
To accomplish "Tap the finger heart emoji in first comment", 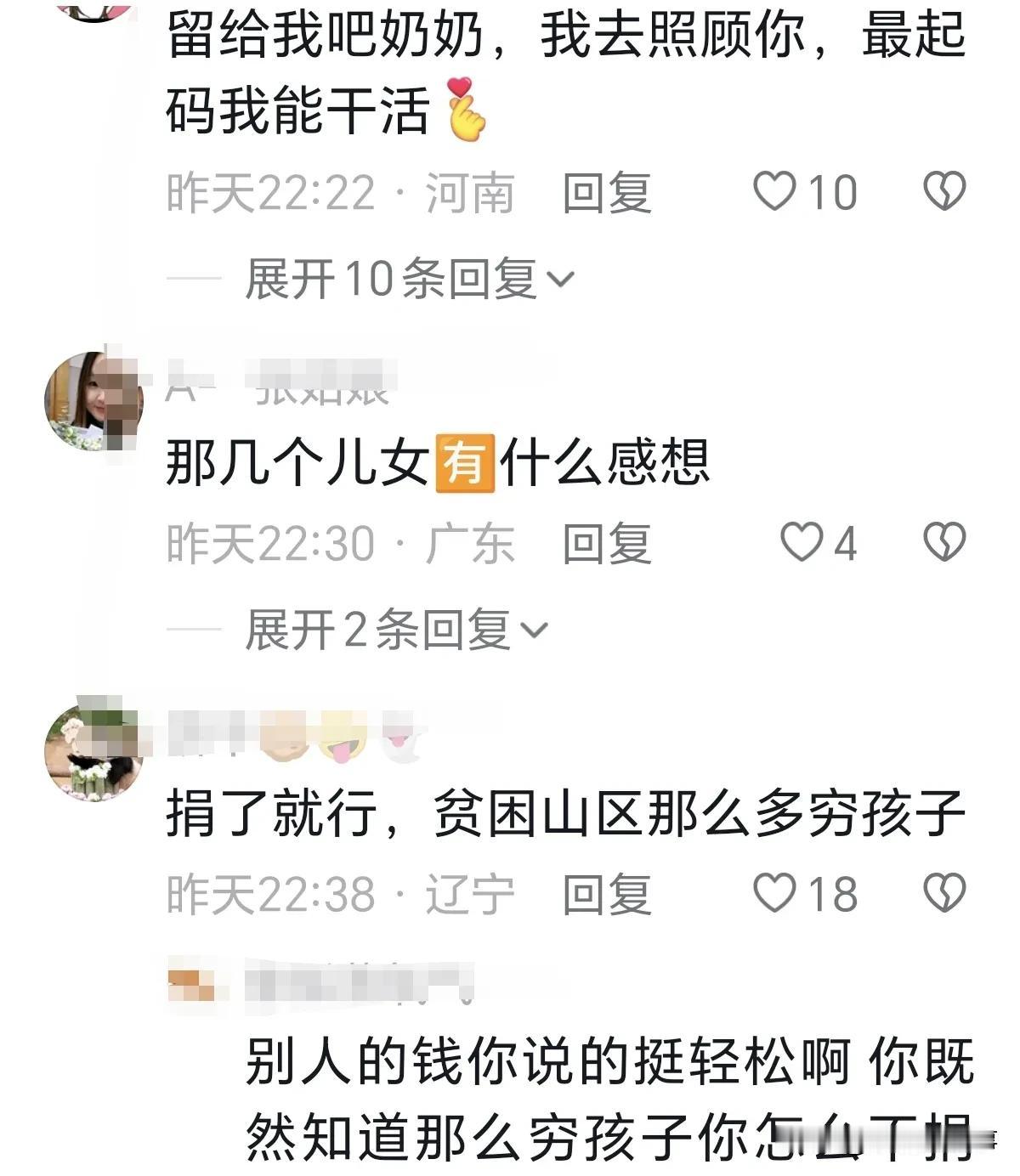I will tap(466, 110).
